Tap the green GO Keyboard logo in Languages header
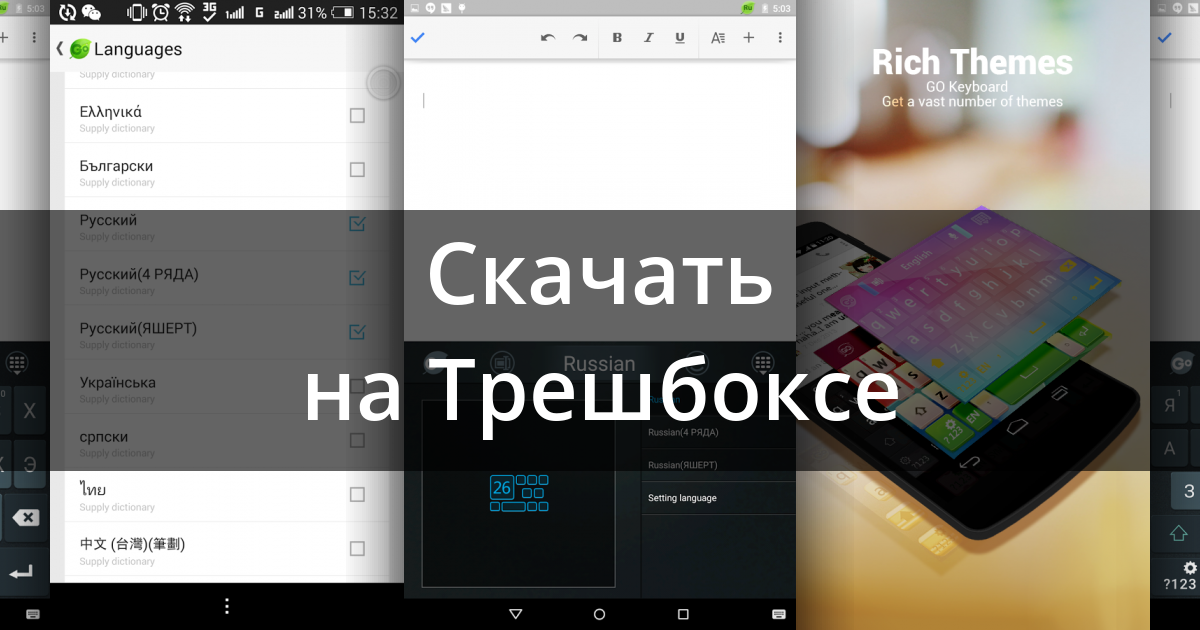 pyautogui.click(x=80, y=48)
